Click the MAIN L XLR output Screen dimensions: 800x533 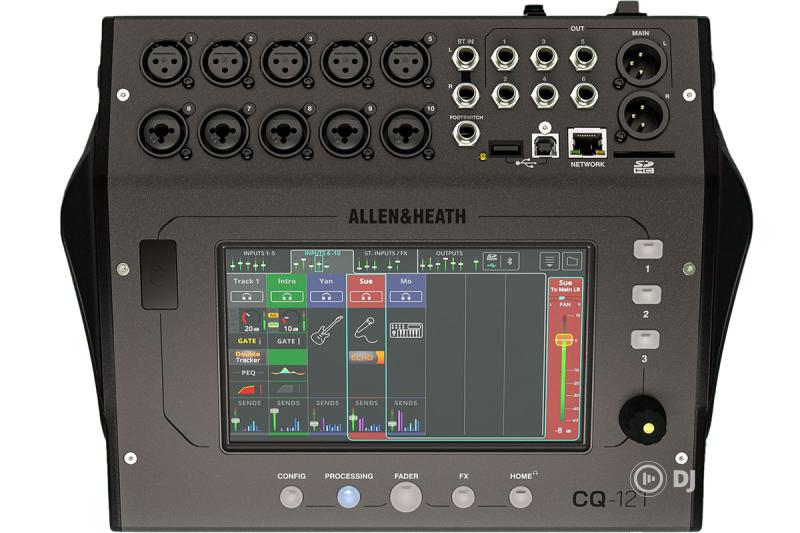[x=641, y=63]
